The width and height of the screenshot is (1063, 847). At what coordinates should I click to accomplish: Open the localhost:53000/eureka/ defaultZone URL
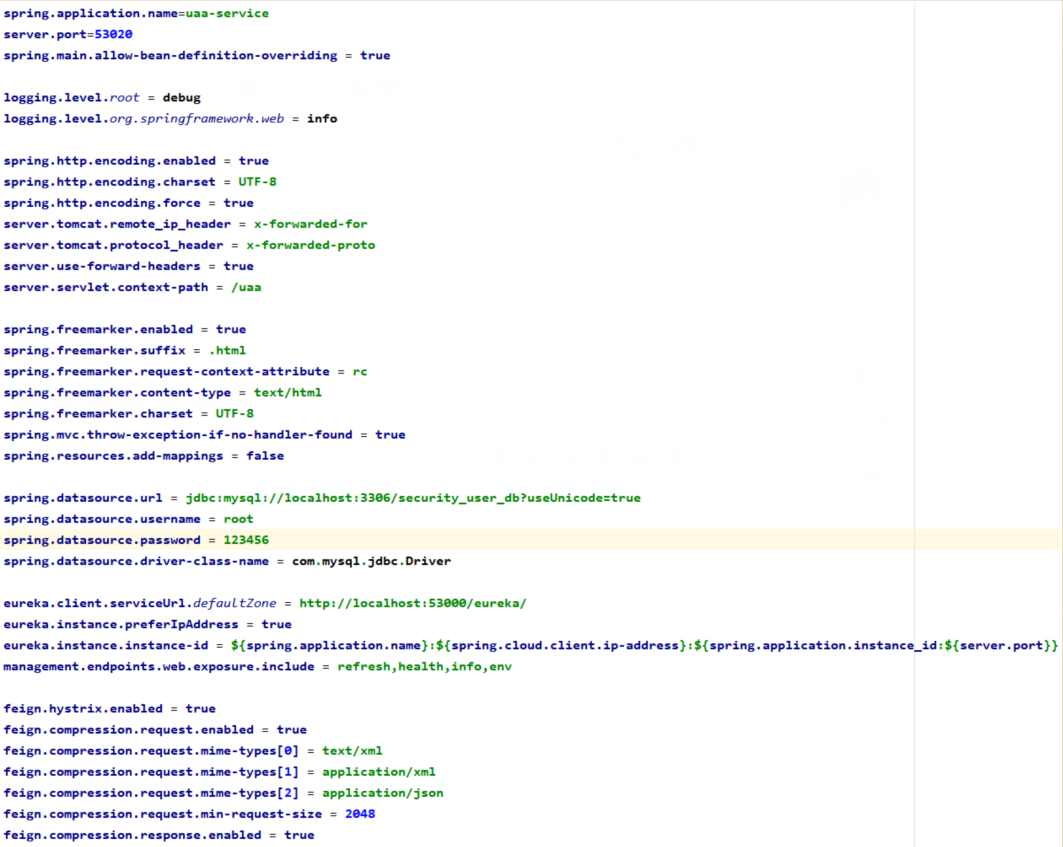413,604
